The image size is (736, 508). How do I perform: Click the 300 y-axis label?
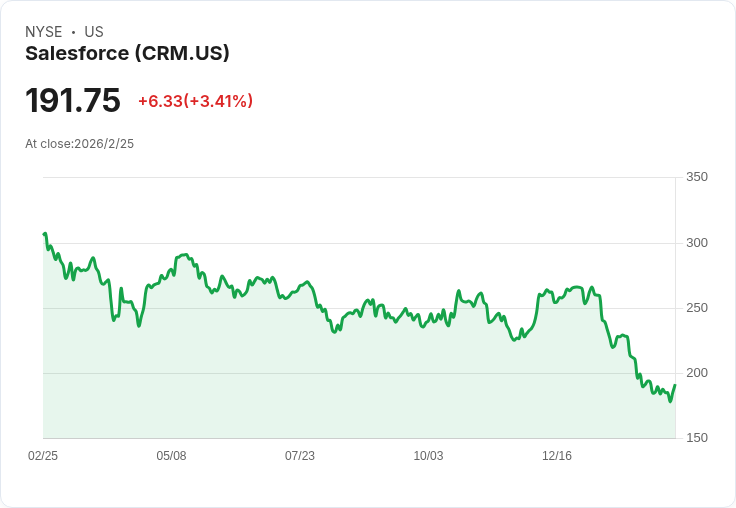[x=697, y=243]
